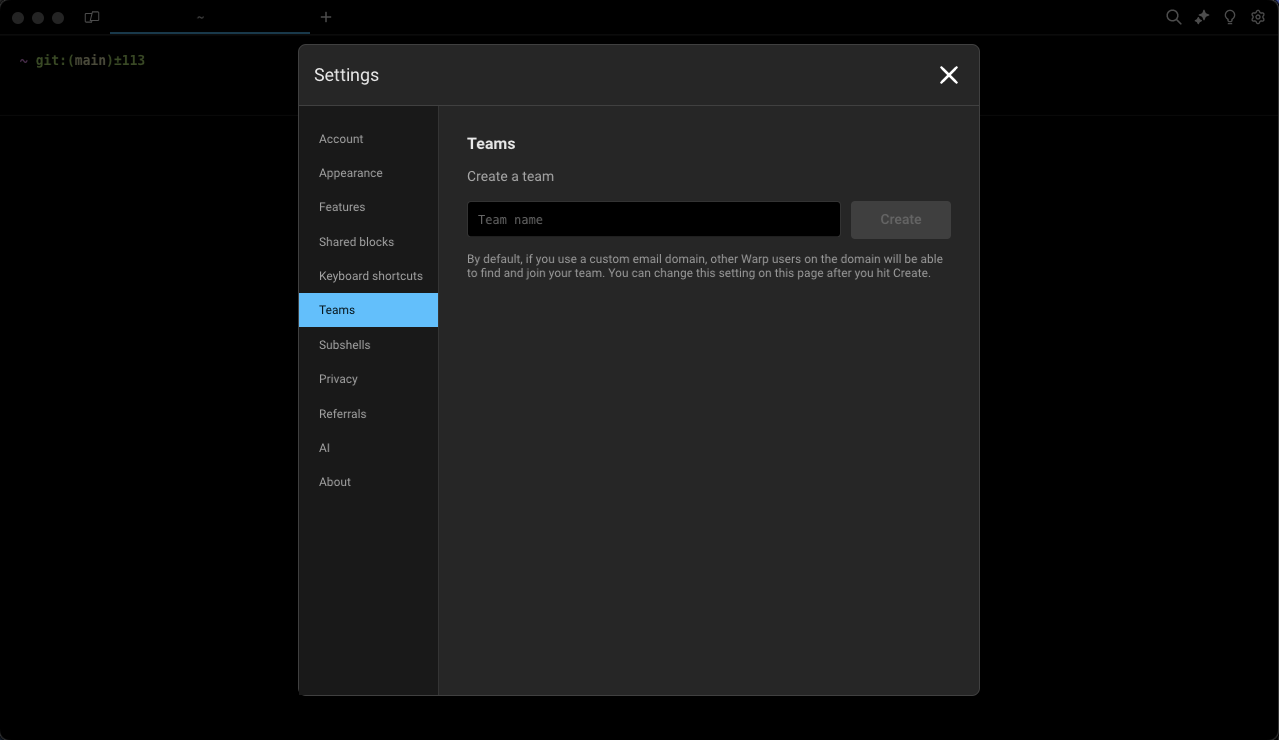Click the Warp AI sparkle icon

(x=1202, y=17)
